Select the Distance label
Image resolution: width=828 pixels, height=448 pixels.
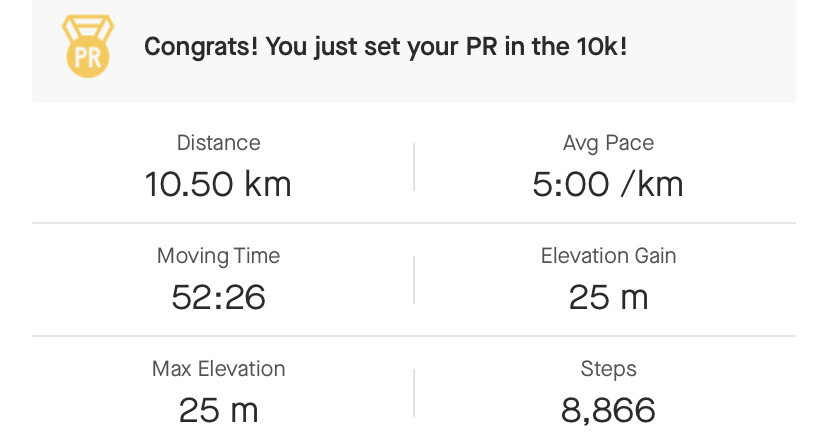[x=218, y=143]
